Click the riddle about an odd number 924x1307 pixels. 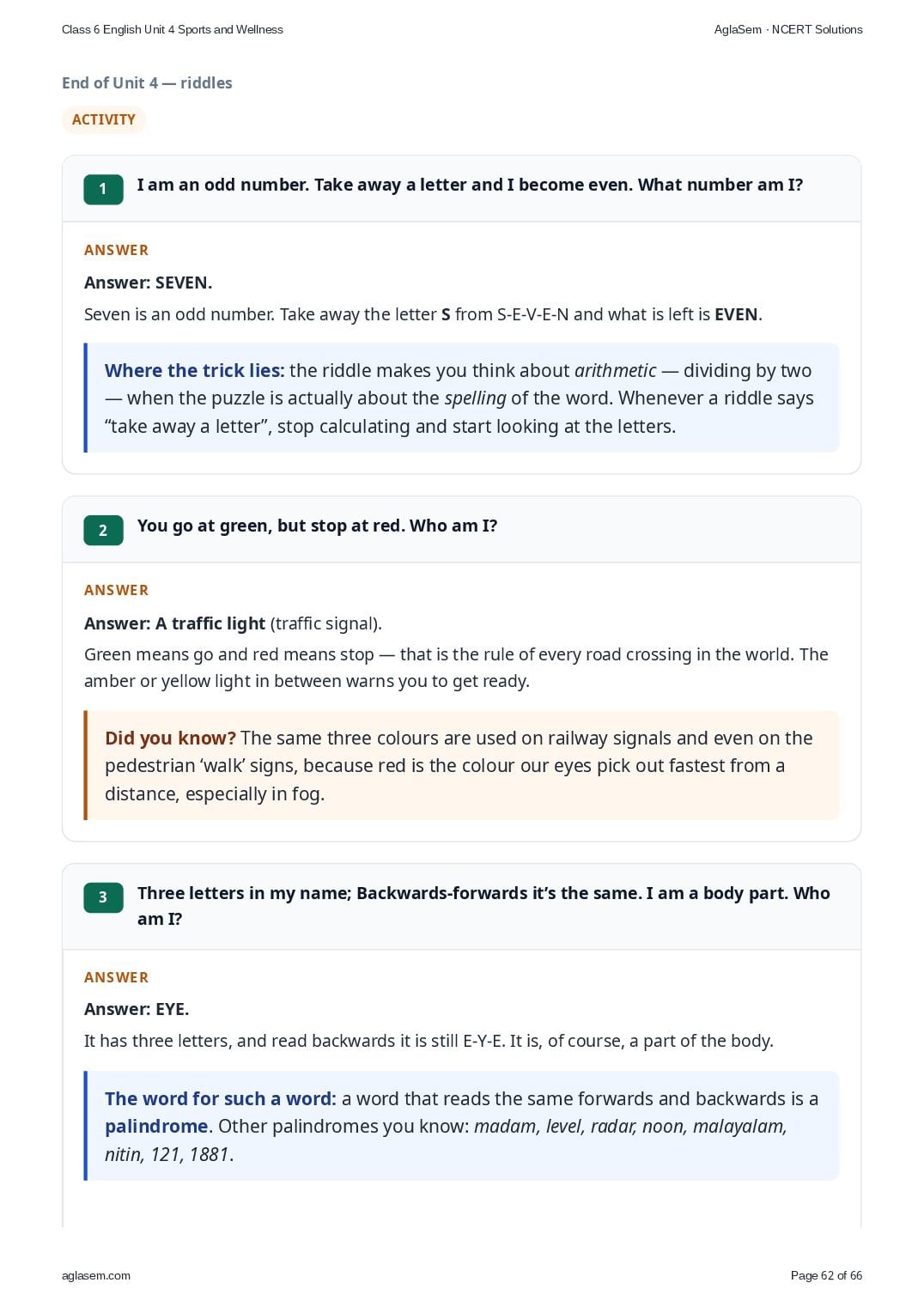tap(470, 185)
